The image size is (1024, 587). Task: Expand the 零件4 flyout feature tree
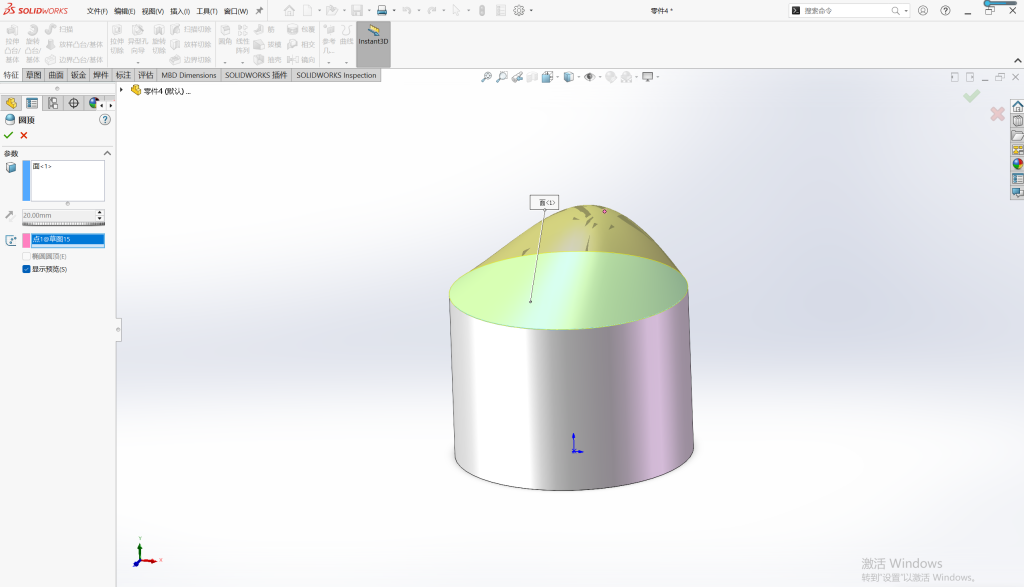(x=121, y=90)
